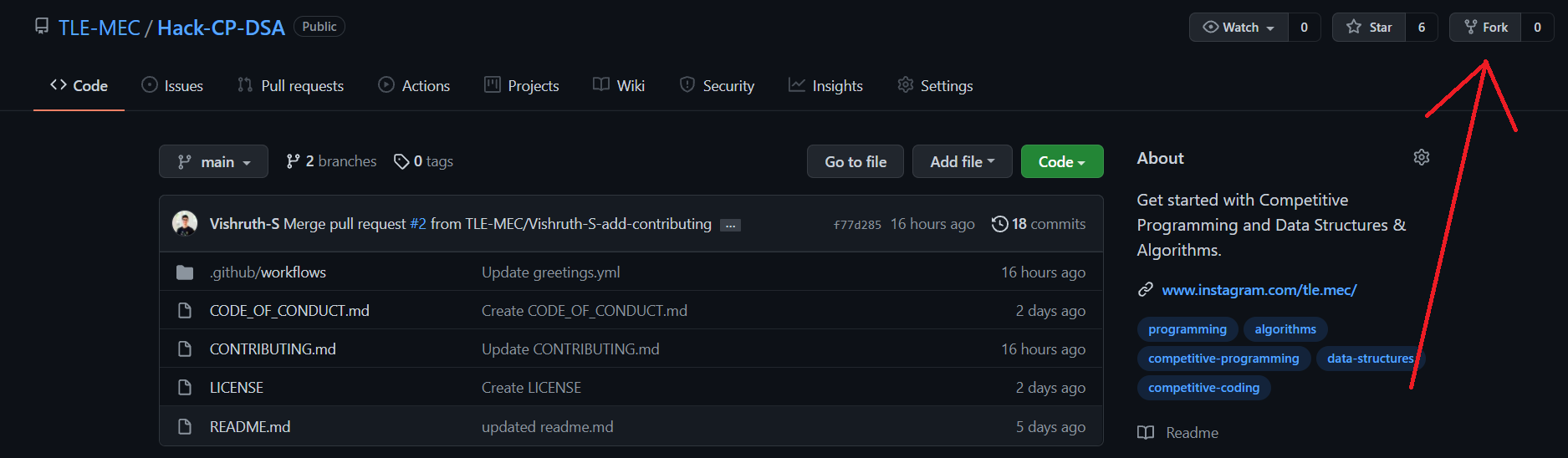Open the Projects tab
This screenshot has width=1568, height=458.
click(522, 85)
